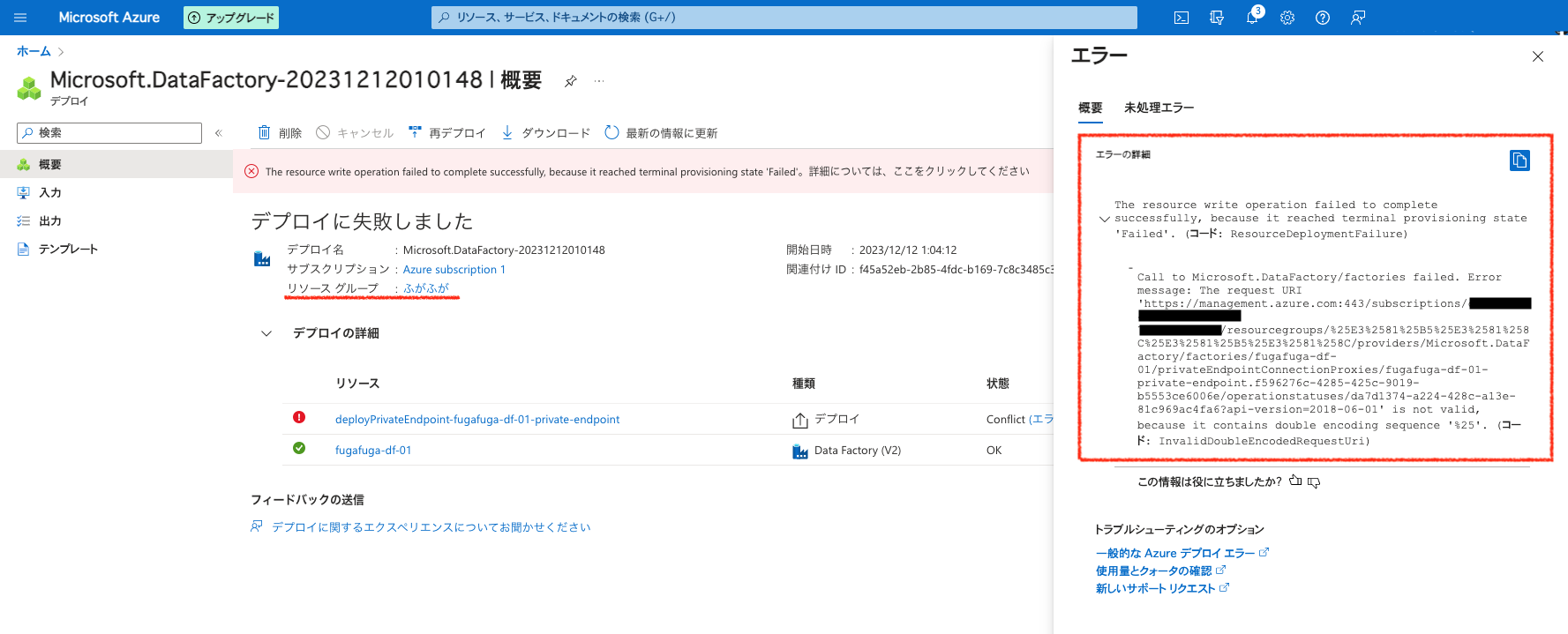Close the エラー panel

tap(1538, 56)
